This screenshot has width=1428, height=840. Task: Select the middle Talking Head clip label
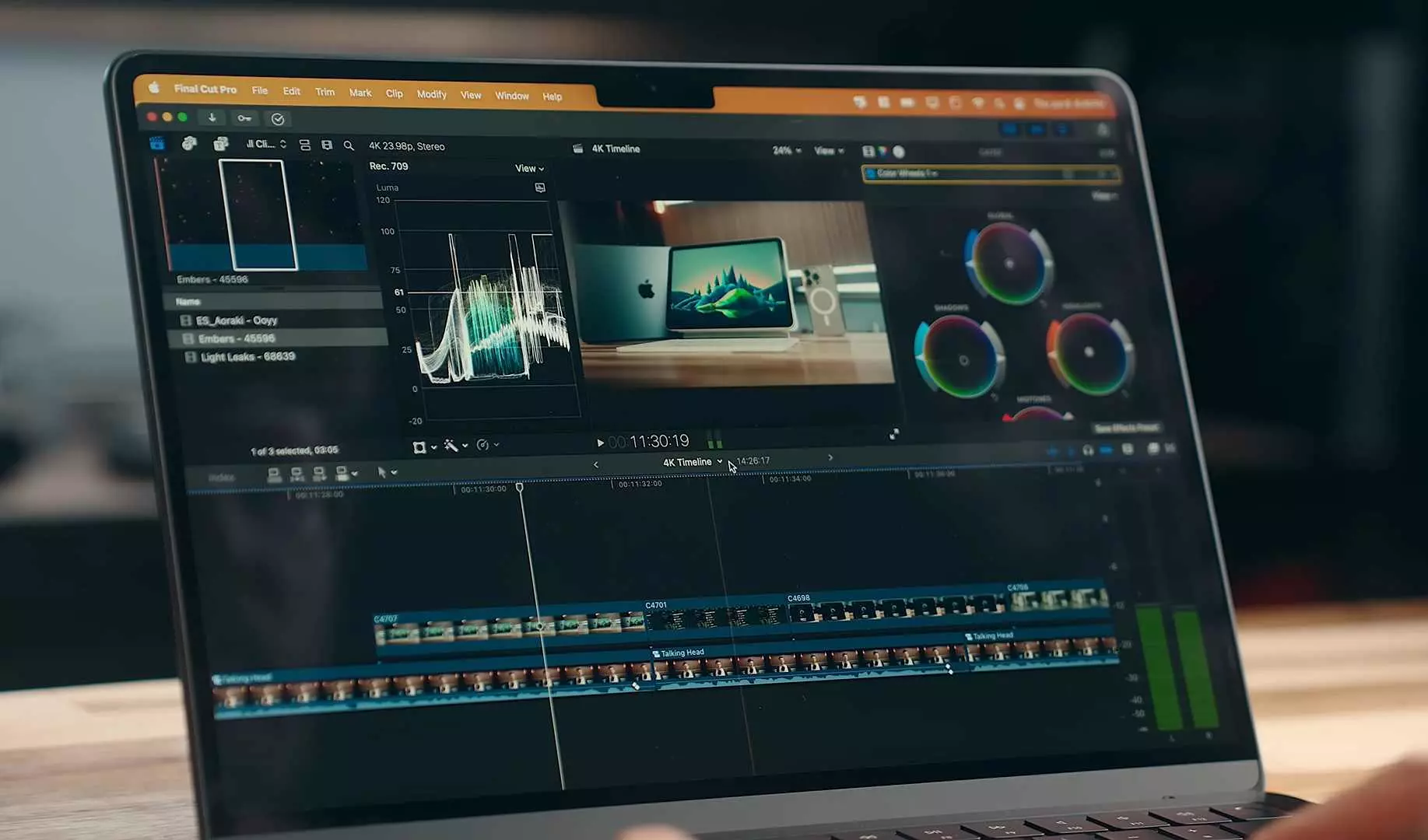pos(678,653)
